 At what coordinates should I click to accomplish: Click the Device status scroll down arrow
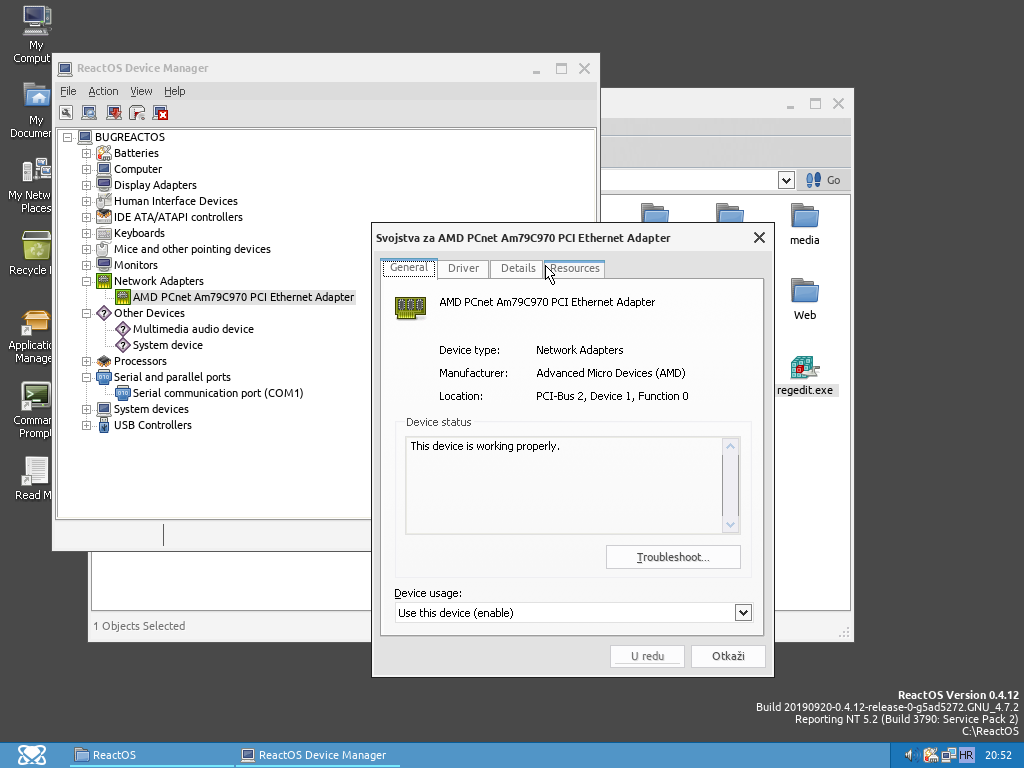tap(731, 524)
